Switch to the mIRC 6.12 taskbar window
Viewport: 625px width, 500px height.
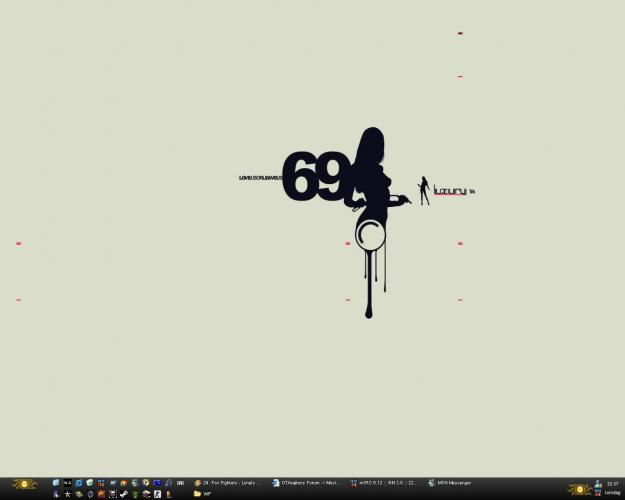point(383,483)
